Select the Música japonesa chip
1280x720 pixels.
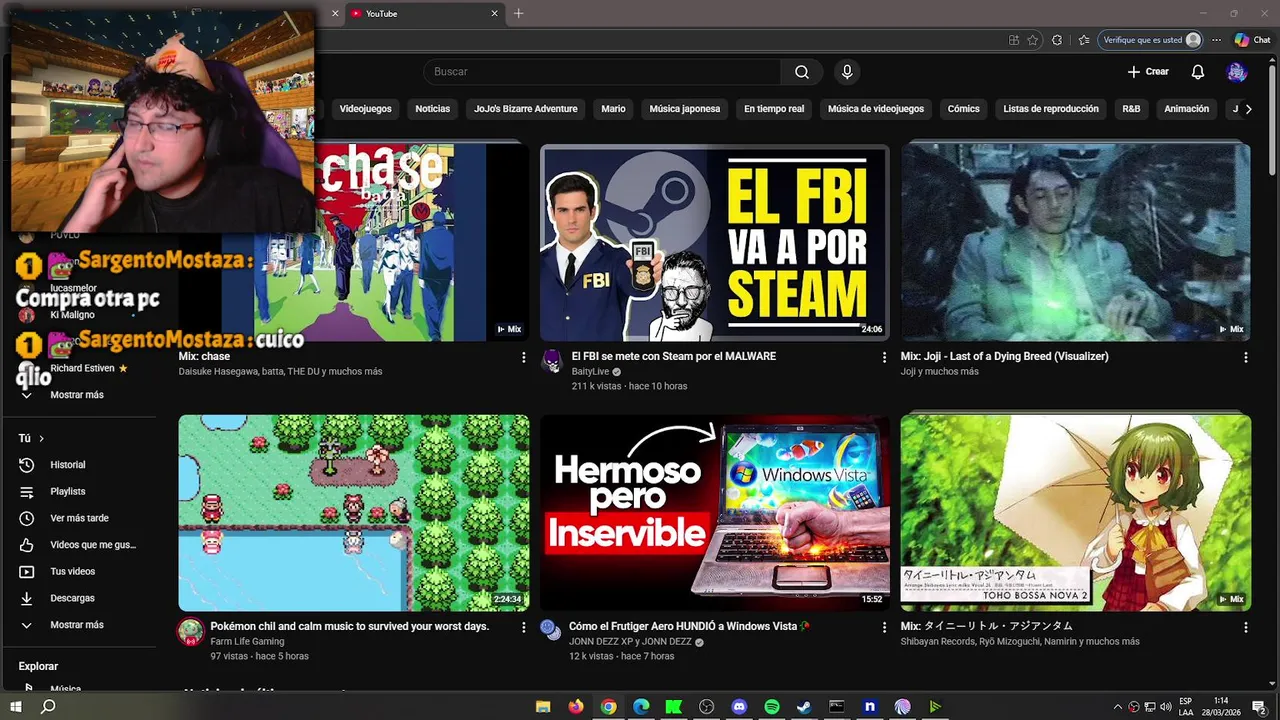tap(685, 109)
